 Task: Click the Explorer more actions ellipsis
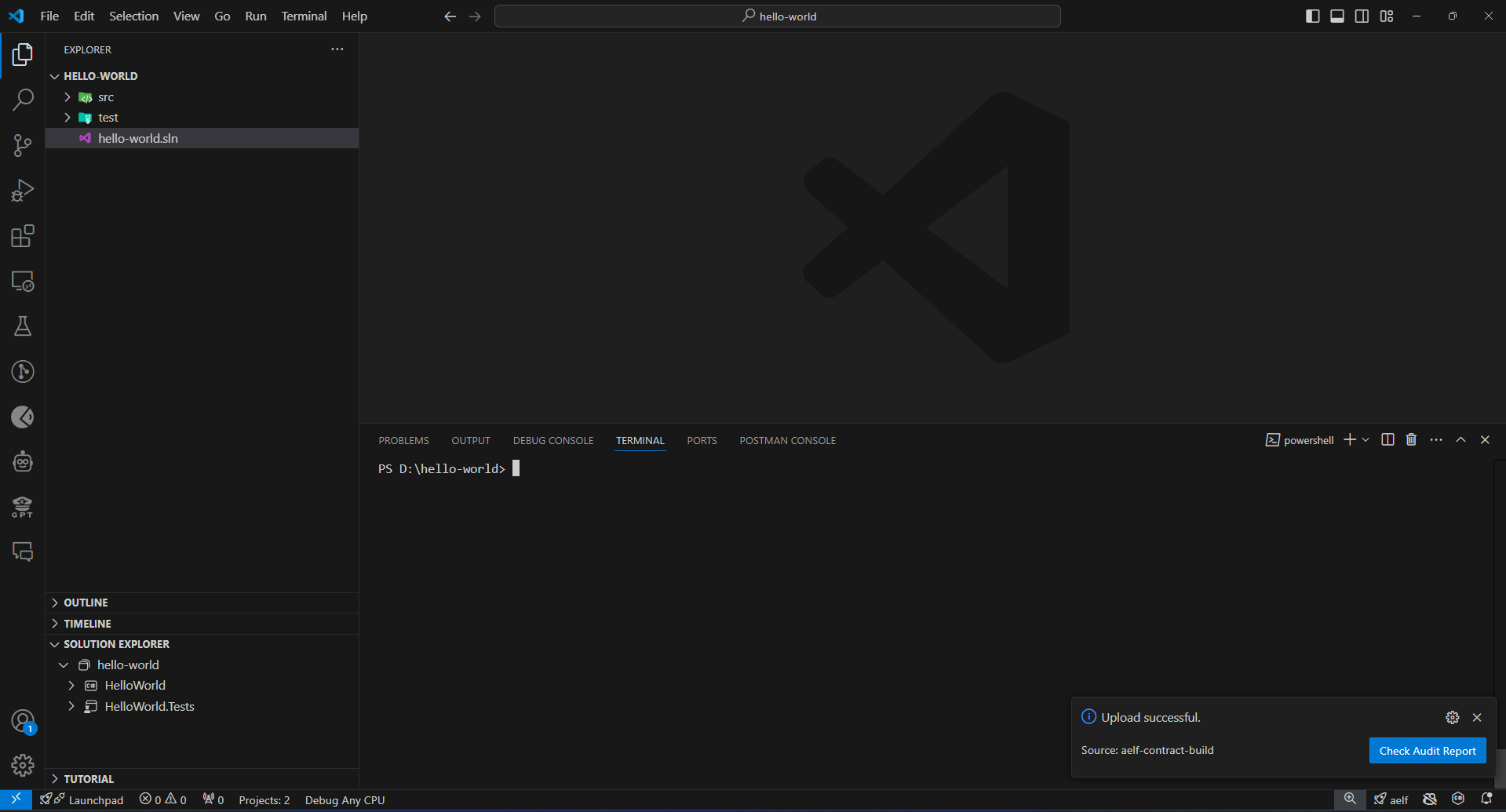337,49
